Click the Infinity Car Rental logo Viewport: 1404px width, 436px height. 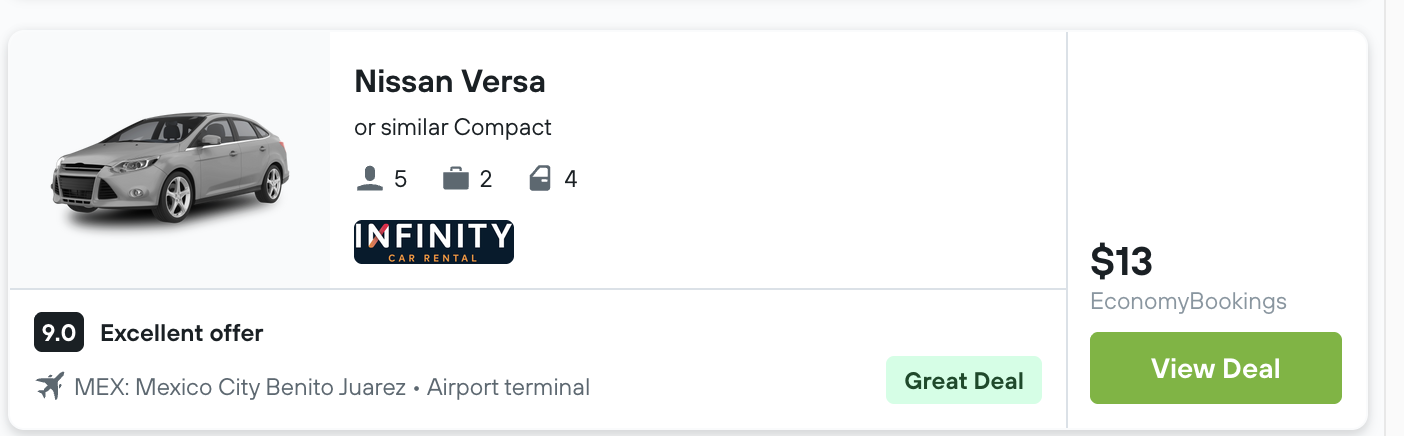(x=433, y=242)
